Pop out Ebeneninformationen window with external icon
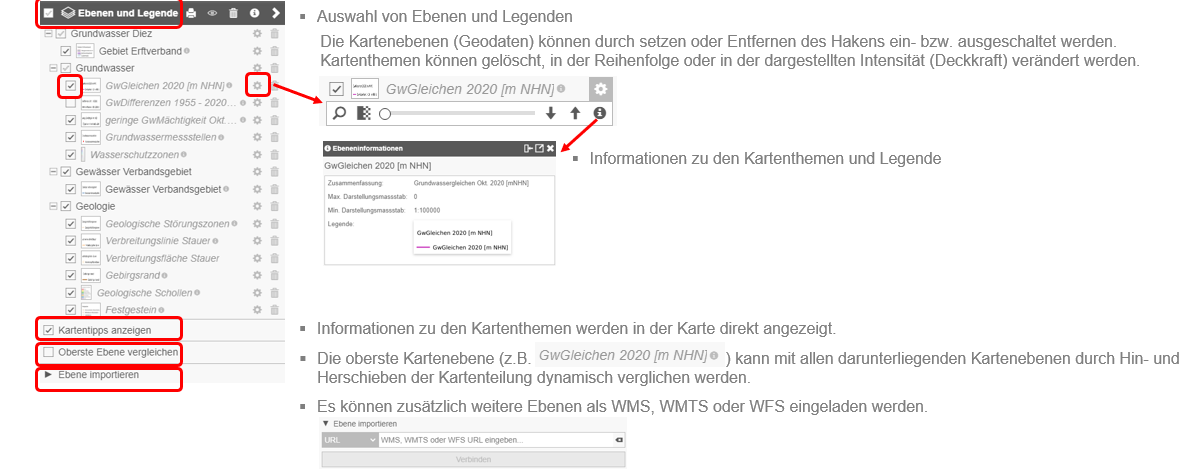The width and height of the screenshot is (1183, 469). (x=539, y=149)
